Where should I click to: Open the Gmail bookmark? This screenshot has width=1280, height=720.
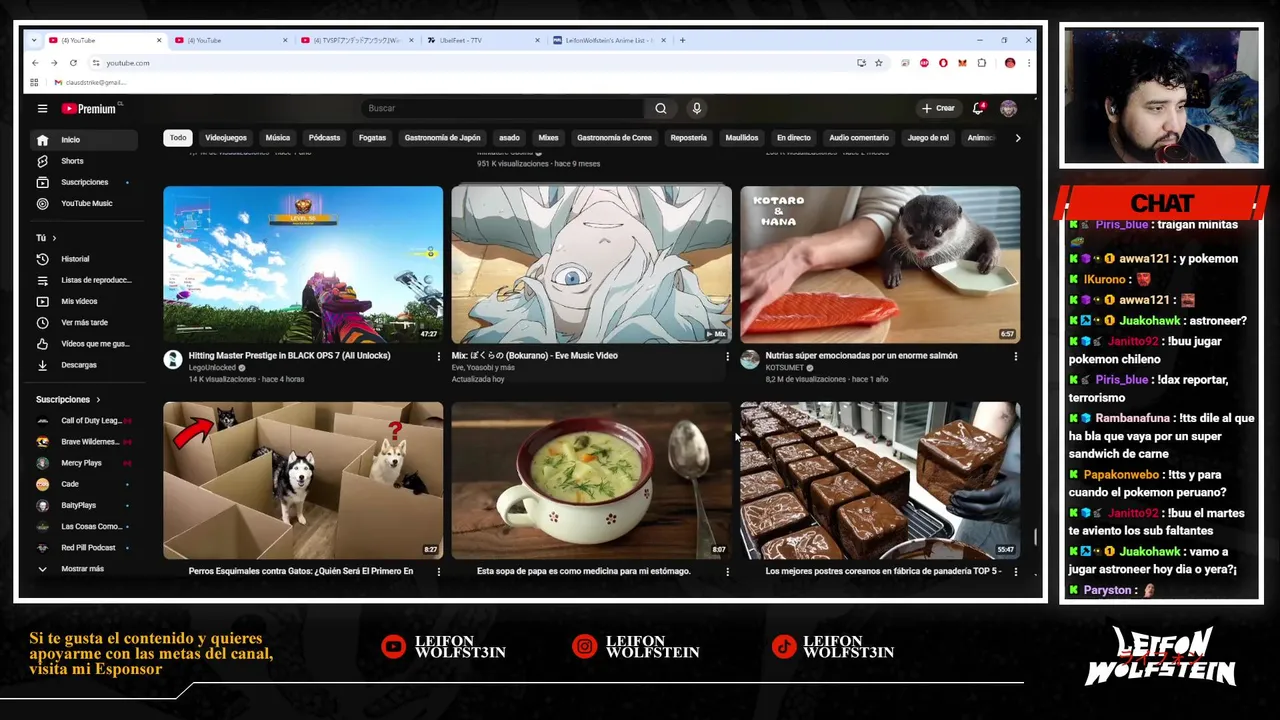(90, 82)
